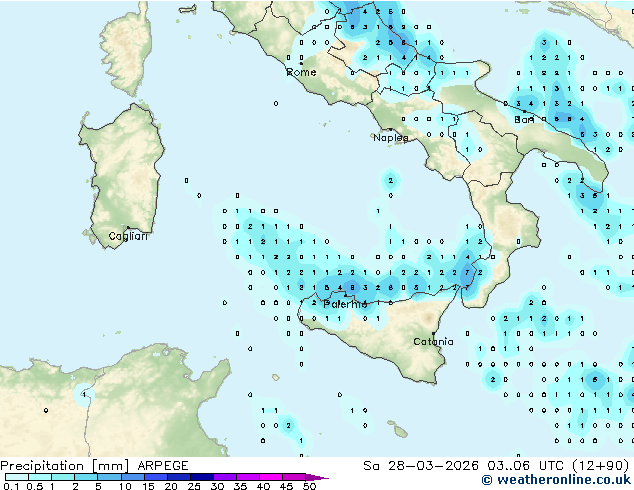Click the legend value '0.5'
This screenshot has height=490, width=634.
[35, 486]
